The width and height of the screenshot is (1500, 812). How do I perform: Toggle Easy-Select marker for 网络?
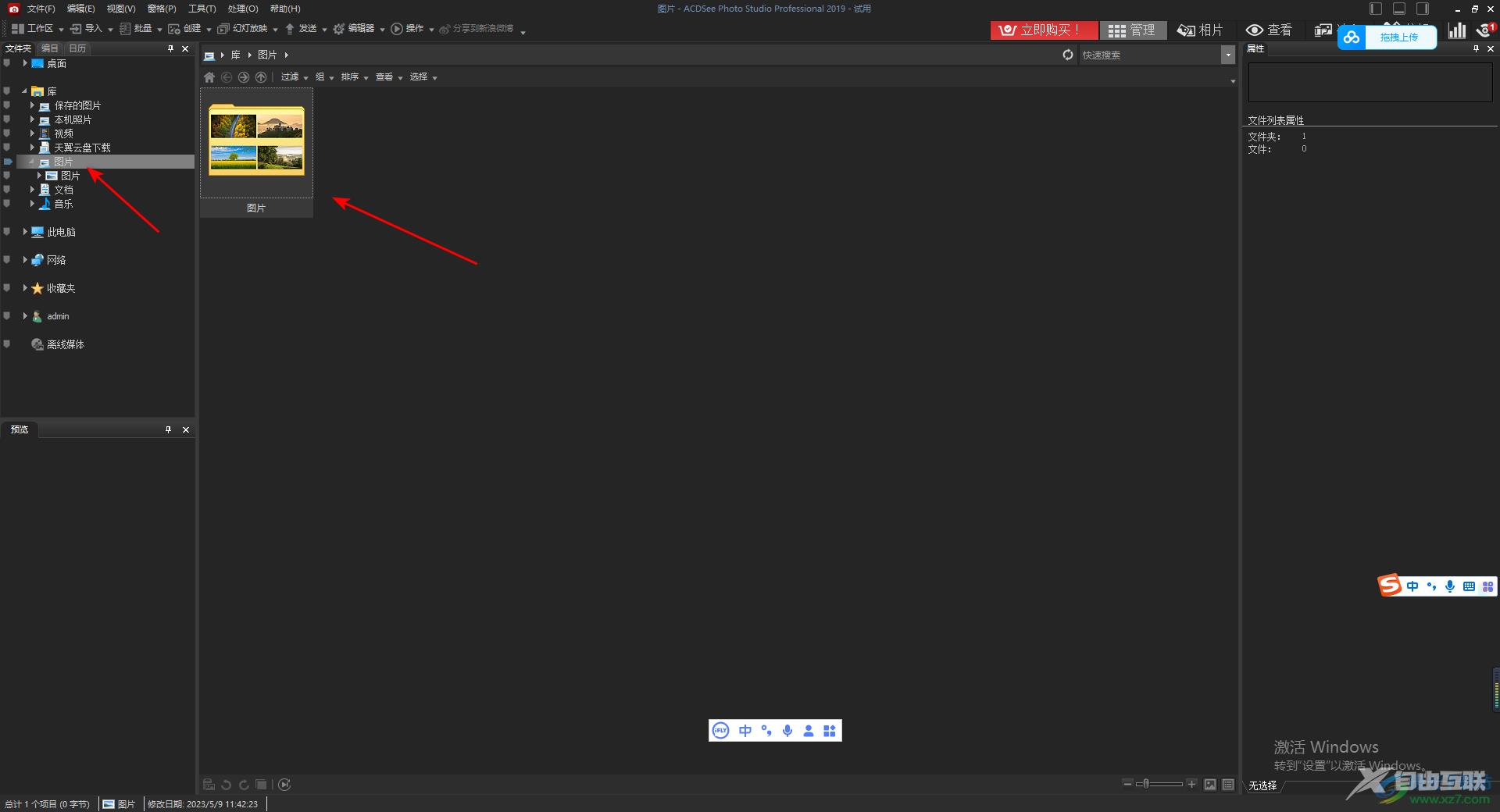(x=7, y=260)
